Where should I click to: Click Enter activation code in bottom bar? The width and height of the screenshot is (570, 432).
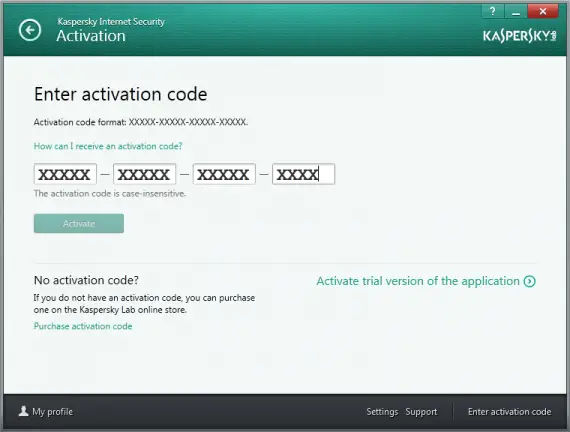pyautogui.click(x=510, y=412)
